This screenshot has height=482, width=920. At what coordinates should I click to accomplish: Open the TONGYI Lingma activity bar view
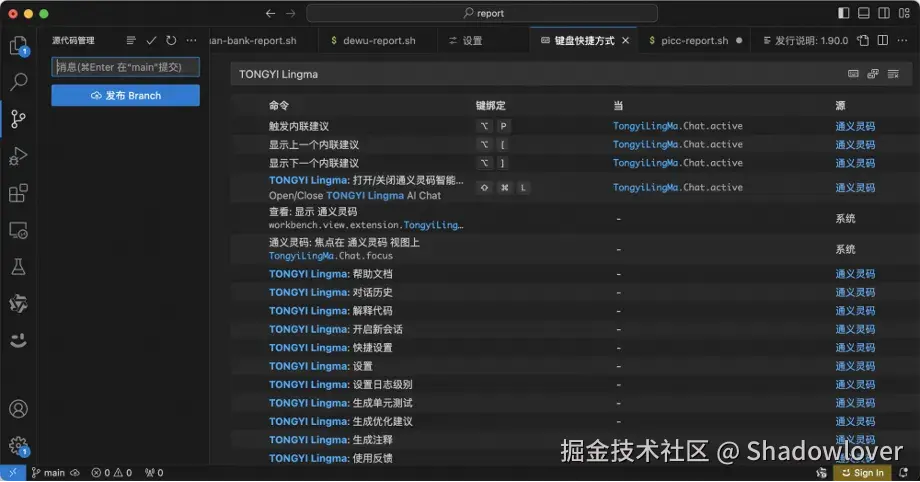tap(18, 304)
